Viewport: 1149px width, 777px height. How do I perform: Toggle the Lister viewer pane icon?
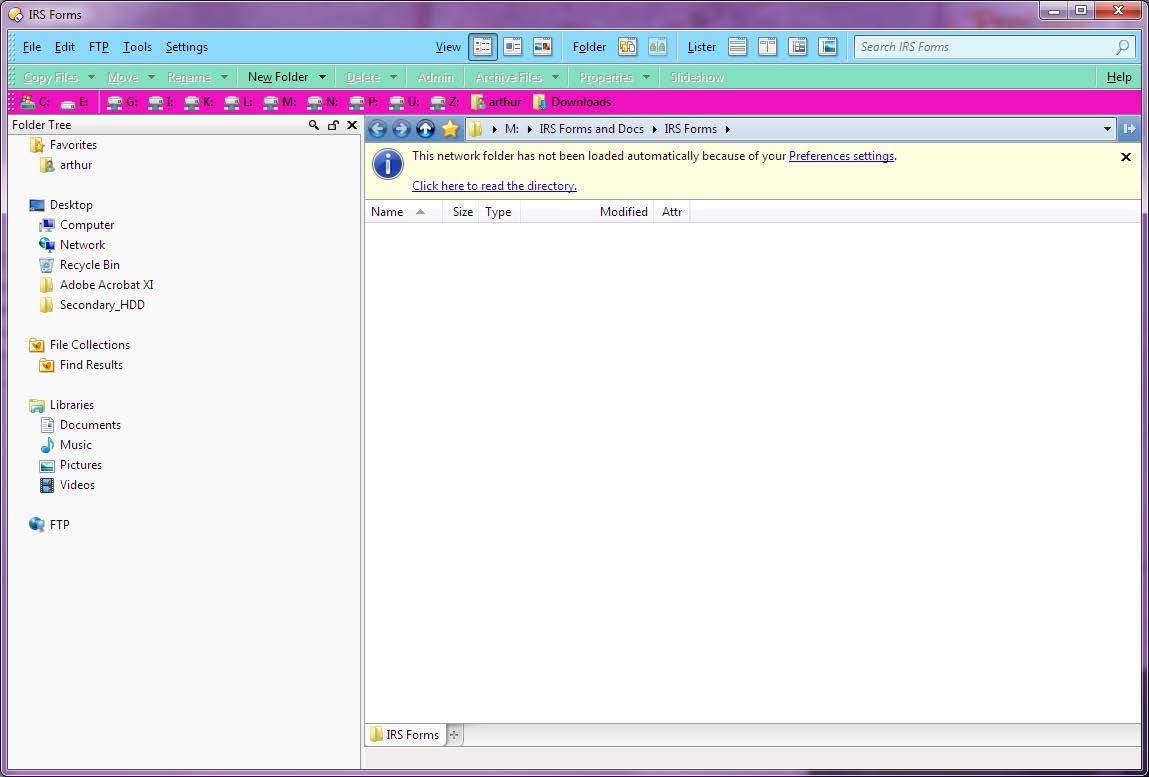[828, 47]
